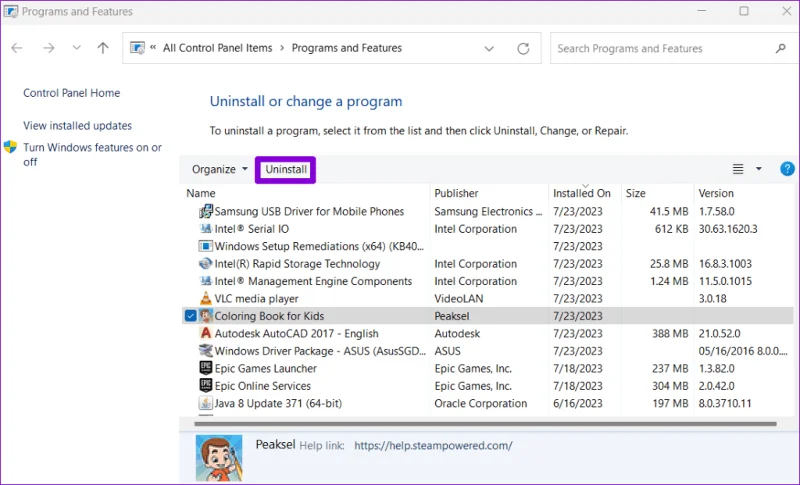Viewport: 800px width, 485px height.
Task: Click the Windows Setup Remediations icon
Action: click(x=206, y=246)
